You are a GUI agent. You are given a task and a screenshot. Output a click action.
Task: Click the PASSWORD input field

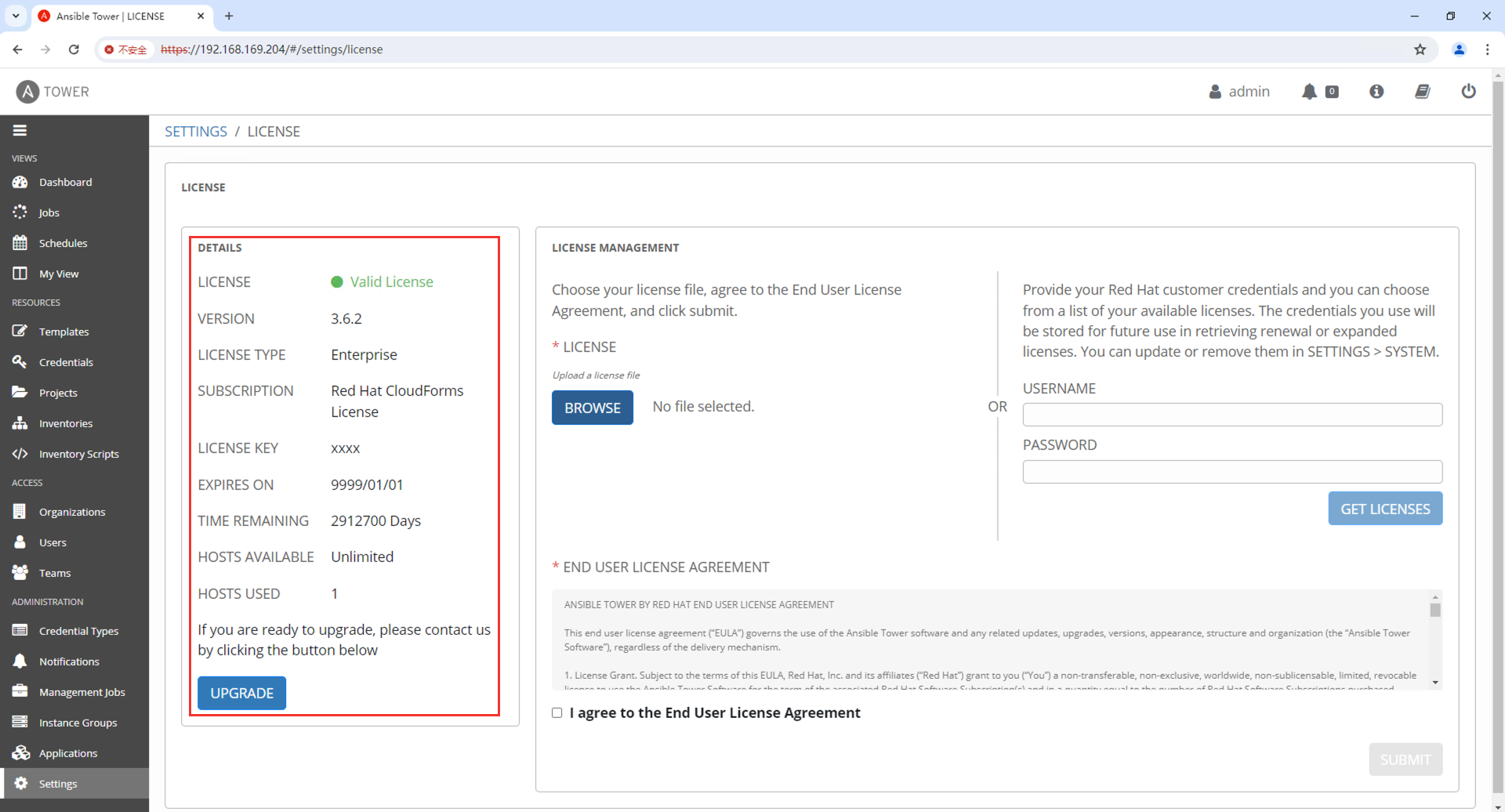(1232, 472)
